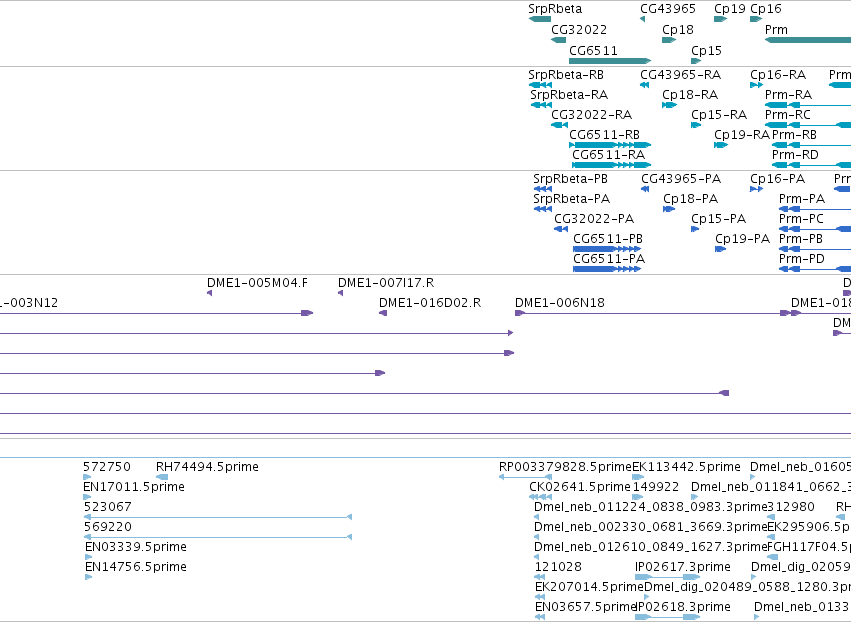Screen dimensions: 851x622
Task: Select the Prm-RD transcript label
Action: pos(795,155)
